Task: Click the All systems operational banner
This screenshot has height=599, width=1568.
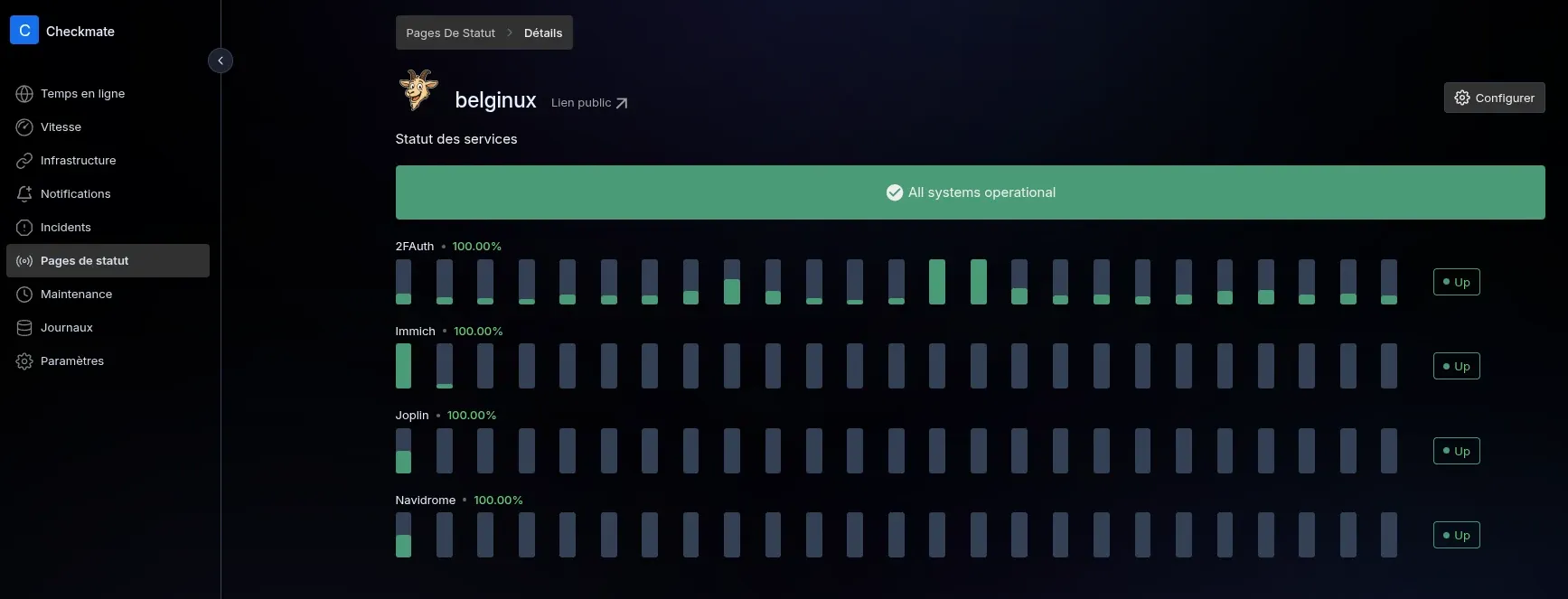Action: [x=970, y=192]
